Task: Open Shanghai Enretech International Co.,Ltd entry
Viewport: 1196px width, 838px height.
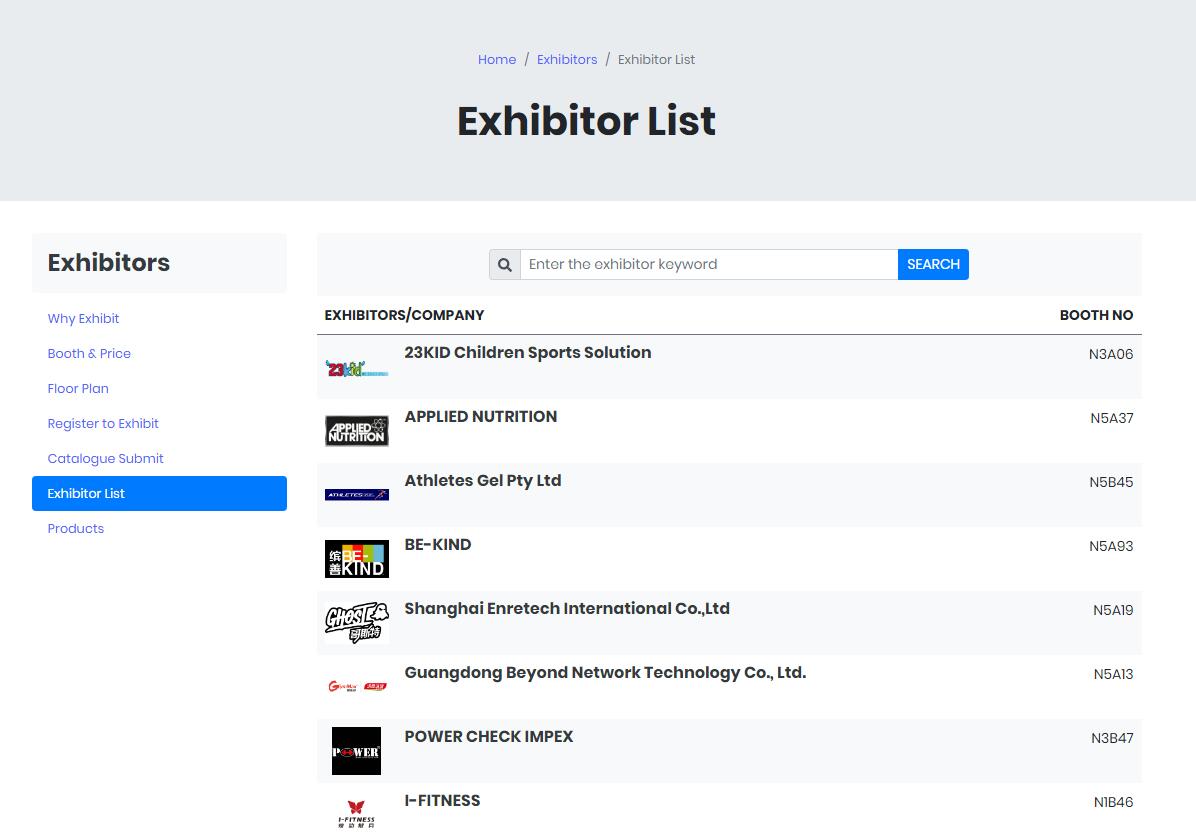Action: pyautogui.click(x=567, y=608)
